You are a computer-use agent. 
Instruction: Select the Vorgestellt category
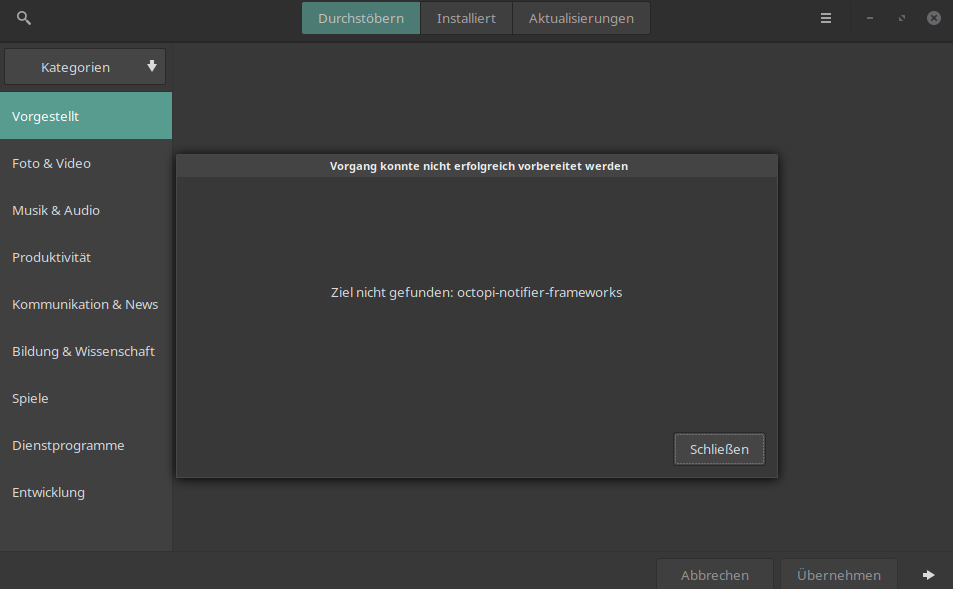[x=86, y=116]
